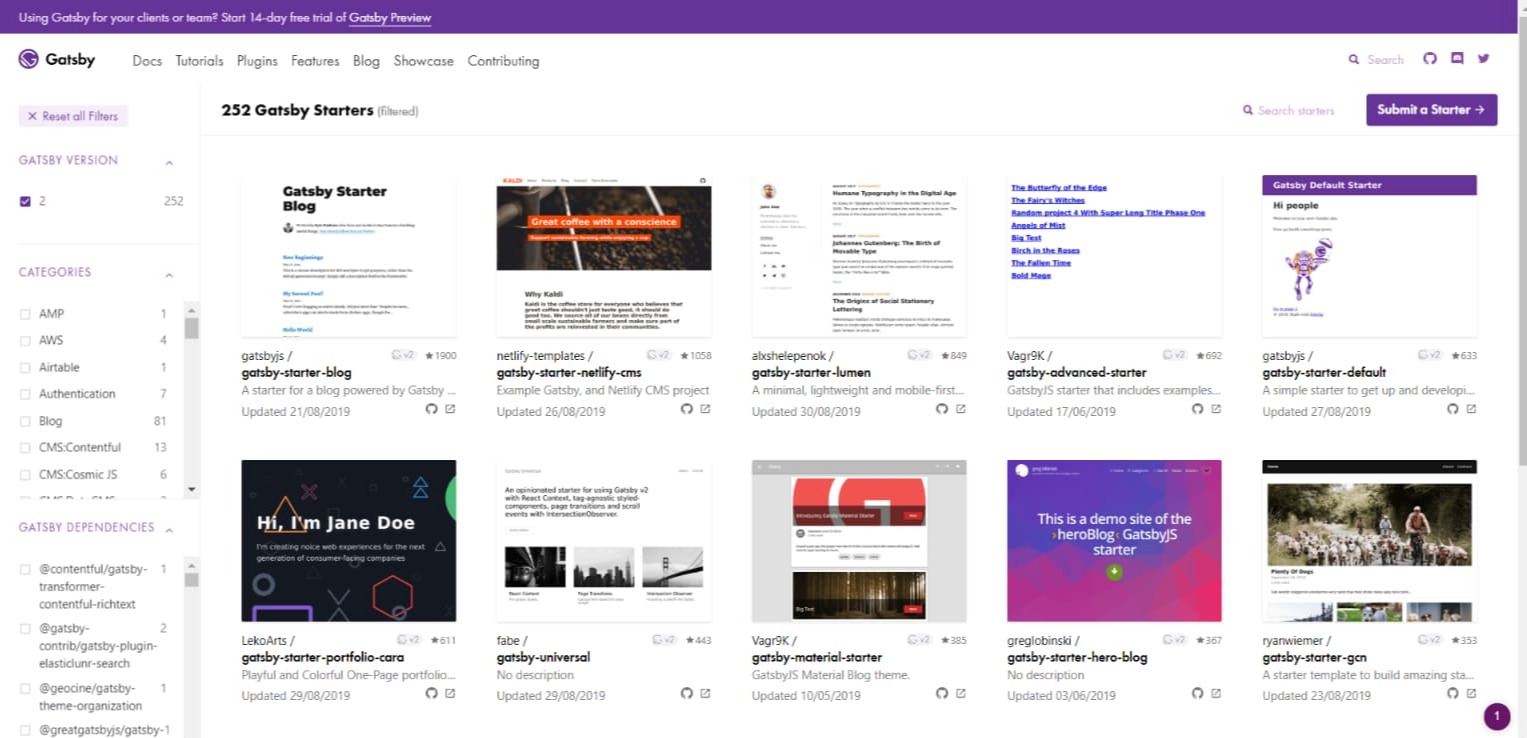Open GitHub repo icon for gatsby-starter-blog
1527x738 pixels.
click(432, 409)
